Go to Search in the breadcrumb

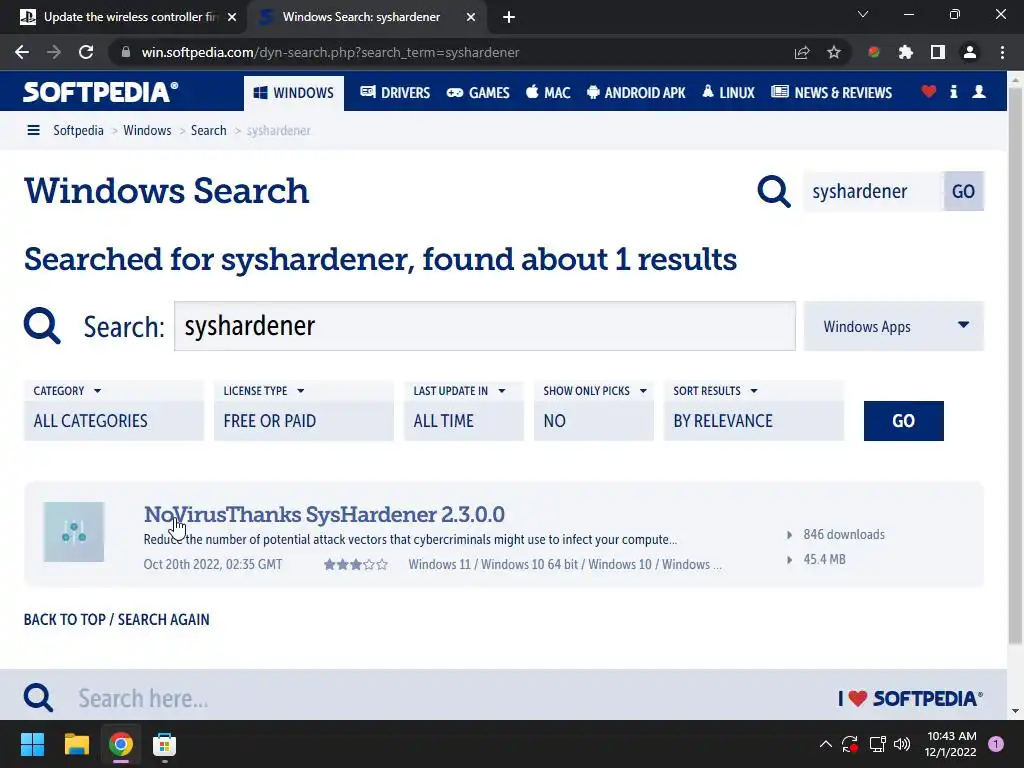pyautogui.click(x=208, y=131)
